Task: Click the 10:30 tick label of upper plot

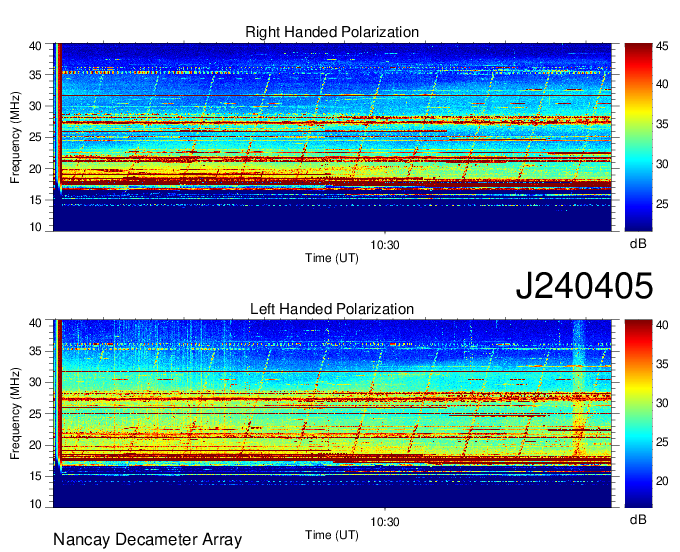Action: 385,245
